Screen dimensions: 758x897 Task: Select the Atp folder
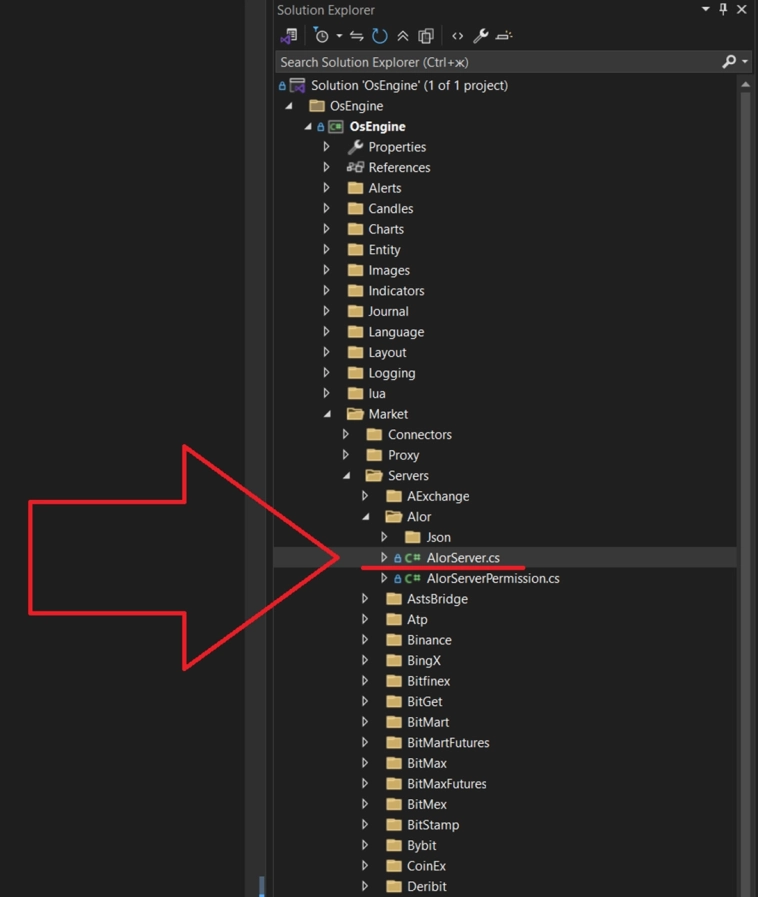[x=417, y=620]
